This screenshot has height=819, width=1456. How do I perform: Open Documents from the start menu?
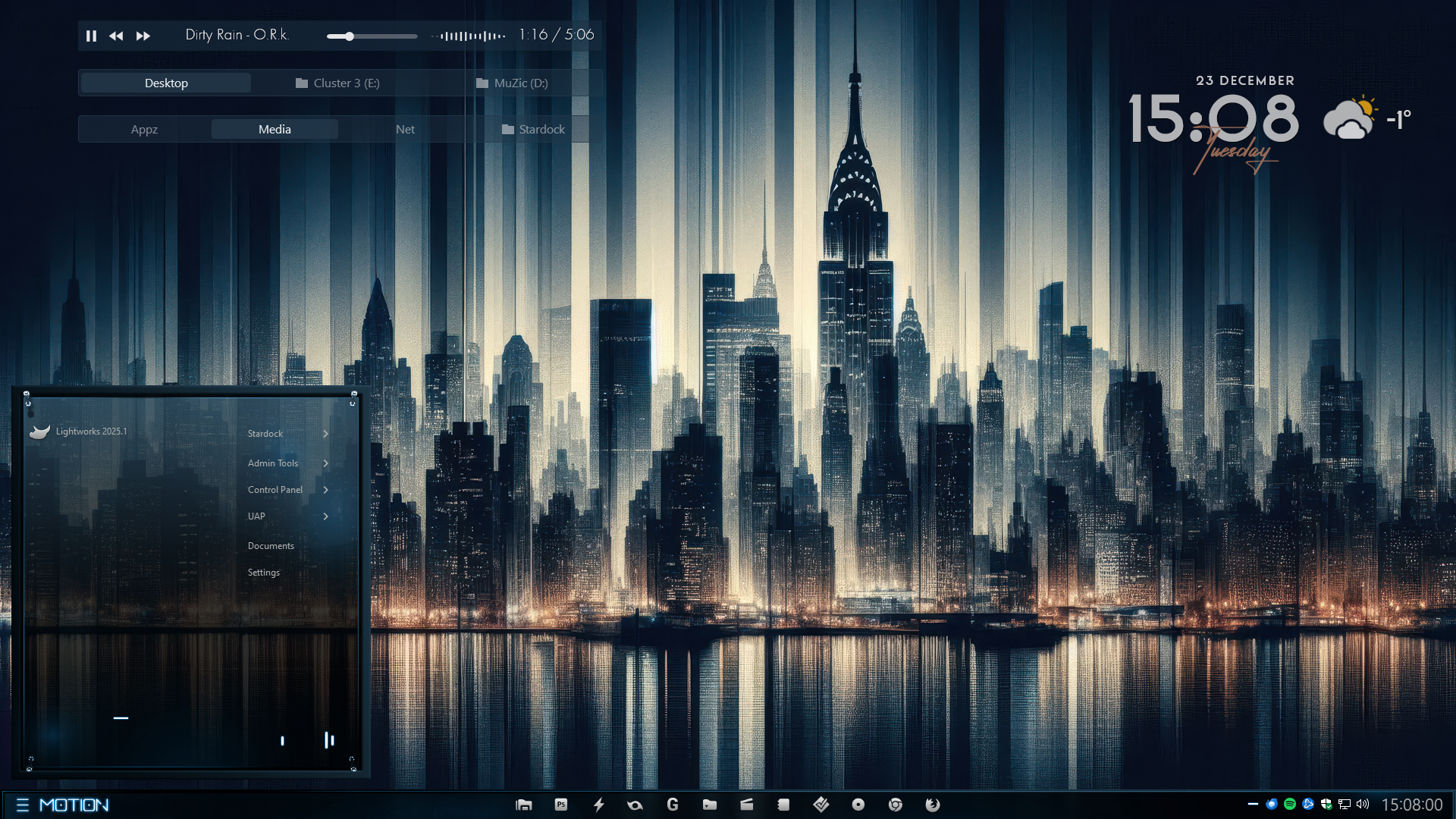271,546
